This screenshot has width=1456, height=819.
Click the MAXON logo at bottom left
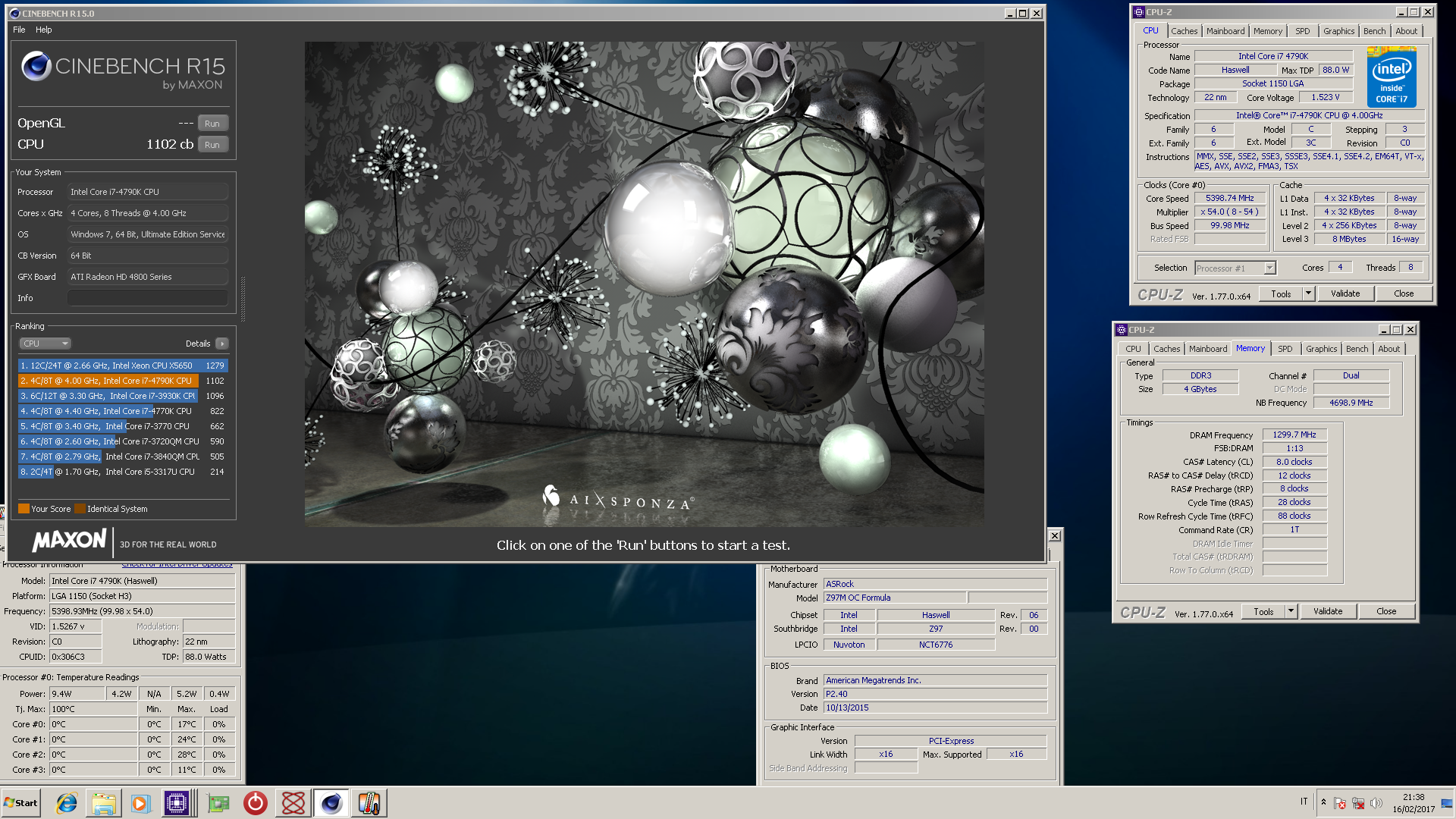pyautogui.click(x=69, y=541)
